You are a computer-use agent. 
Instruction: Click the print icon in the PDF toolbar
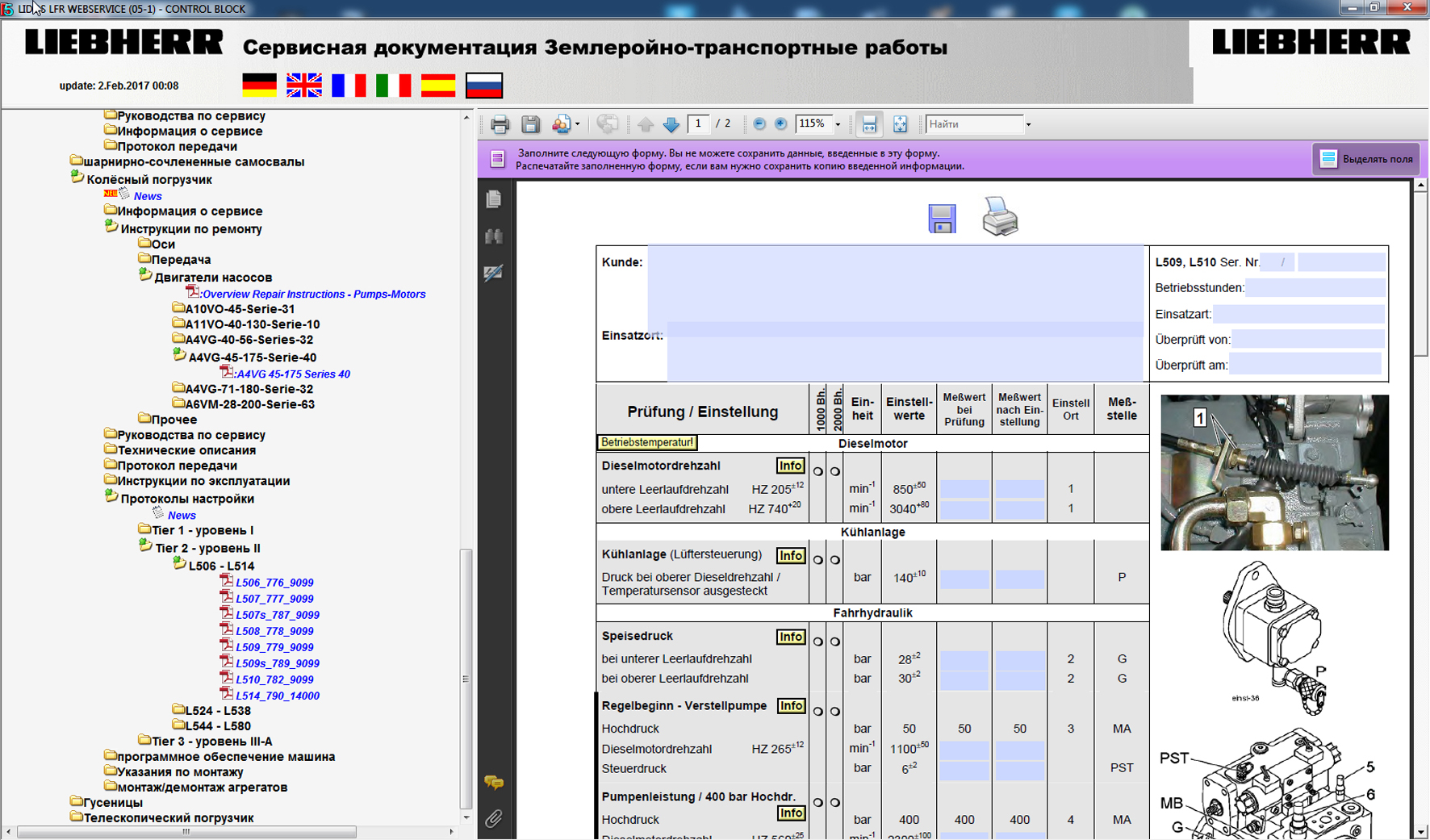[500, 124]
